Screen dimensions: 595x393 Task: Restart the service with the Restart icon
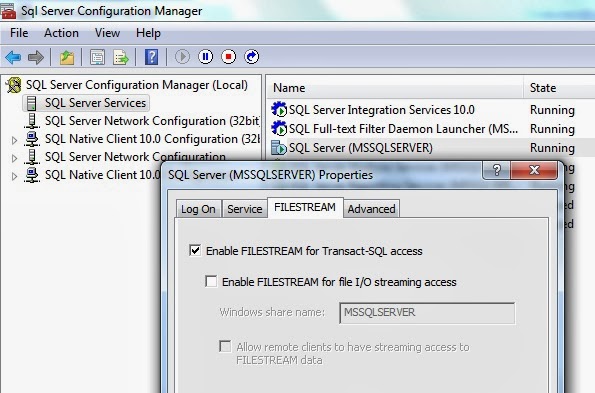[251, 57]
